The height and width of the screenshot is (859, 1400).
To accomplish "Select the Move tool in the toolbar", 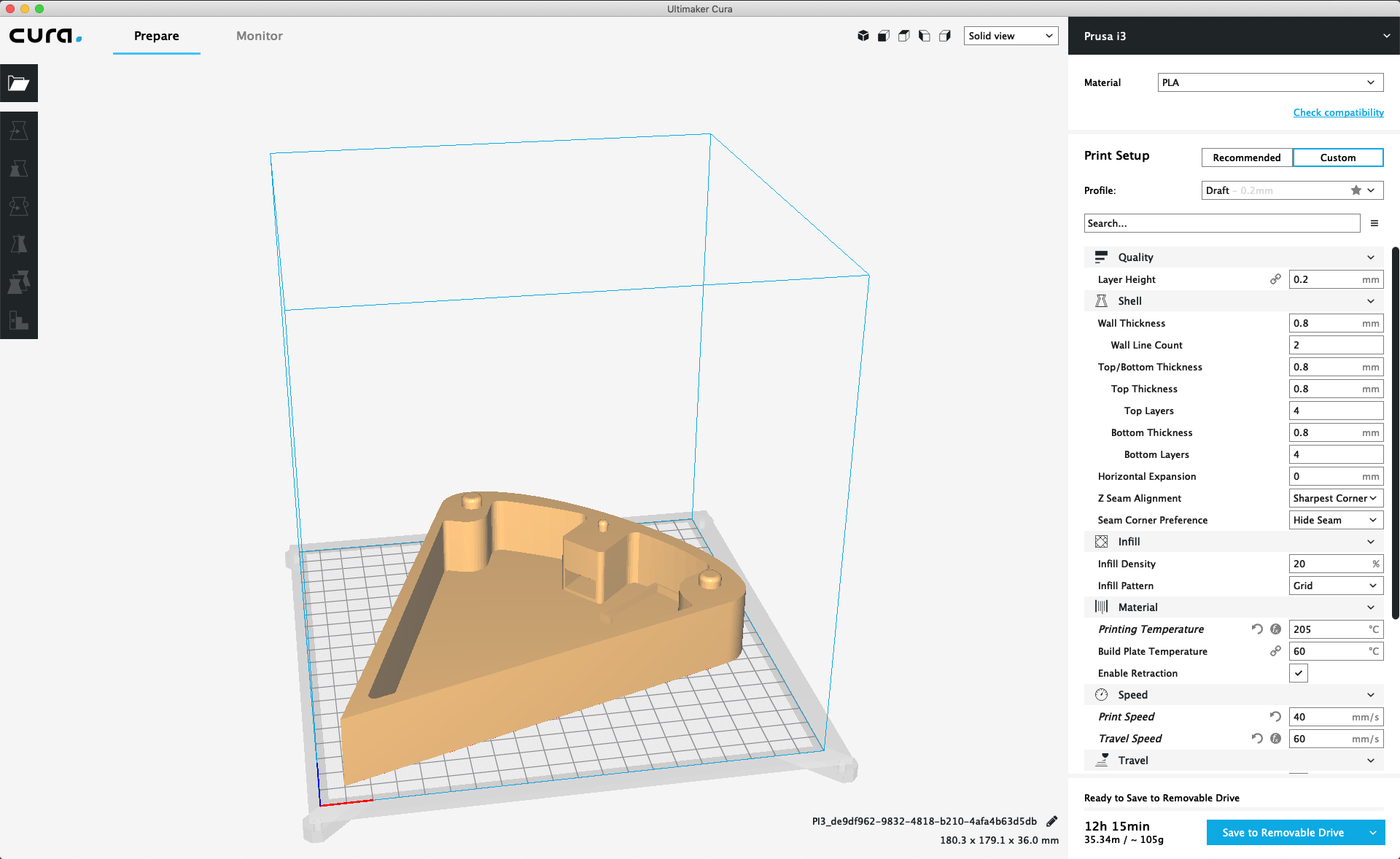I will point(19,131).
